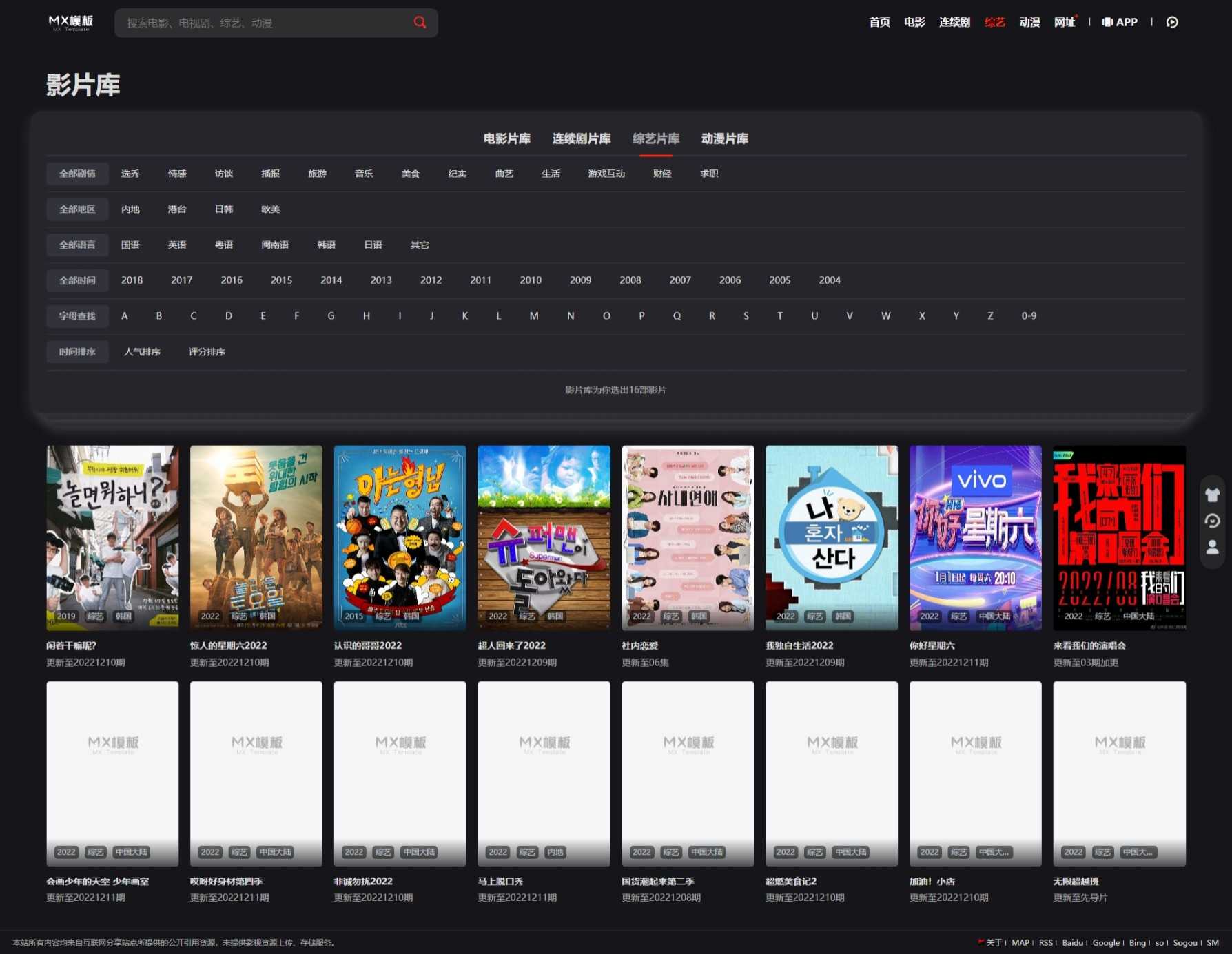Image resolution: width=1232 pixels, height=954 pixels.
Task: Switch to 动漫片库 tab
Action: click(725, 138)
